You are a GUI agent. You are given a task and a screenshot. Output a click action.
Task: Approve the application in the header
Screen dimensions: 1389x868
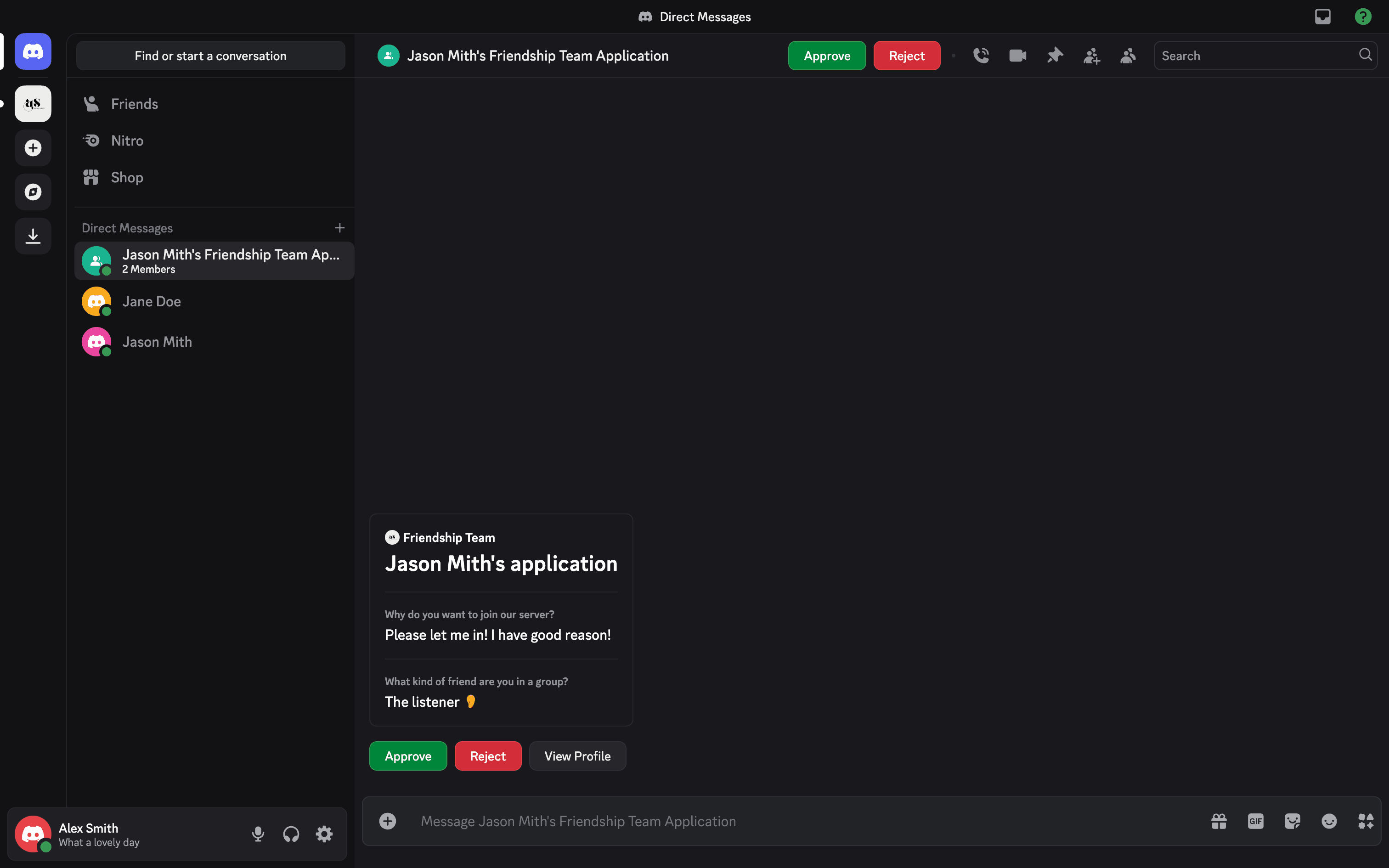tap(826, 56)
